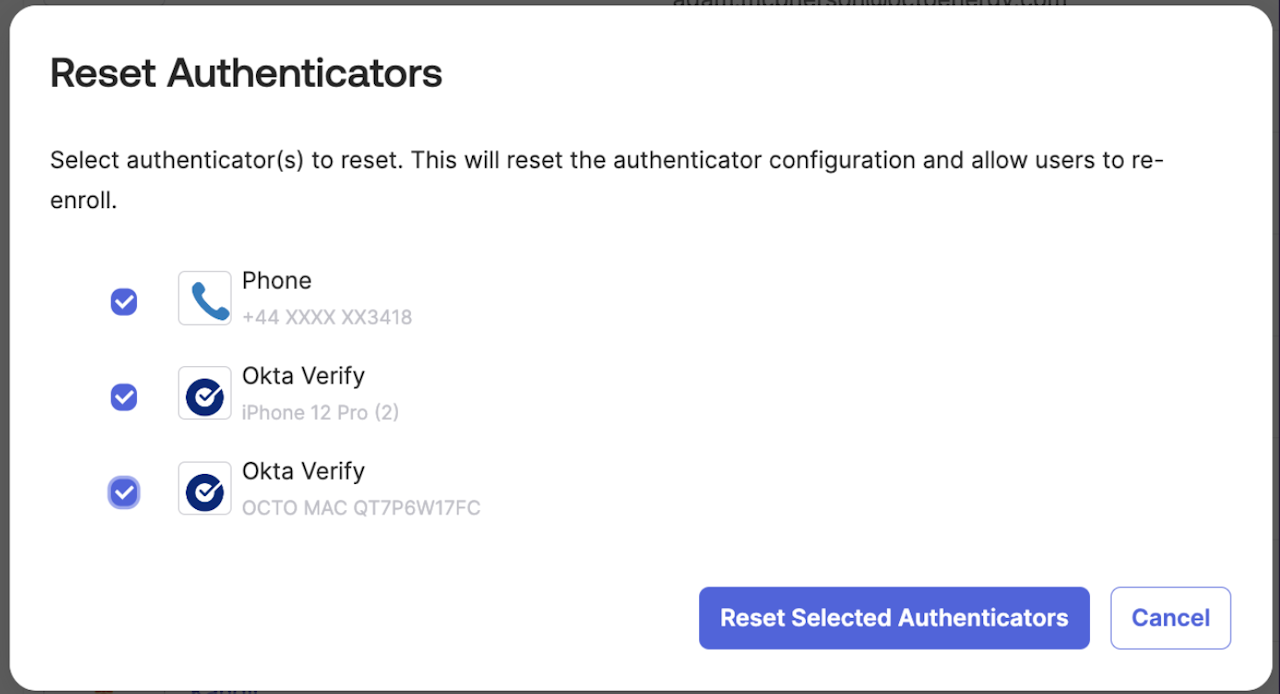
Task: Click the blue Phone handset icon
Action: coord(205,298)
